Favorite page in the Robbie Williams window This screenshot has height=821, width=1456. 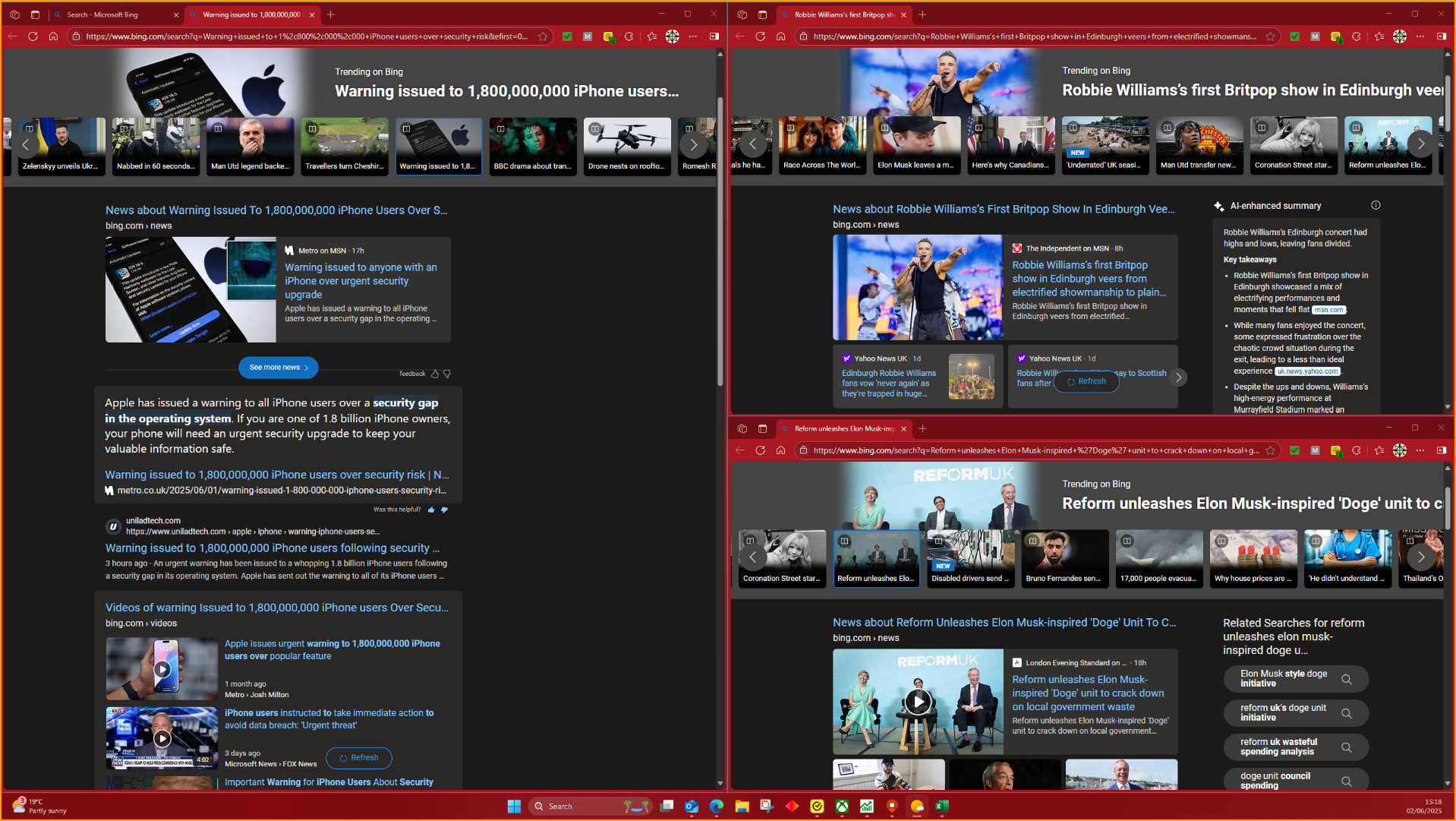click(1270, 36)
